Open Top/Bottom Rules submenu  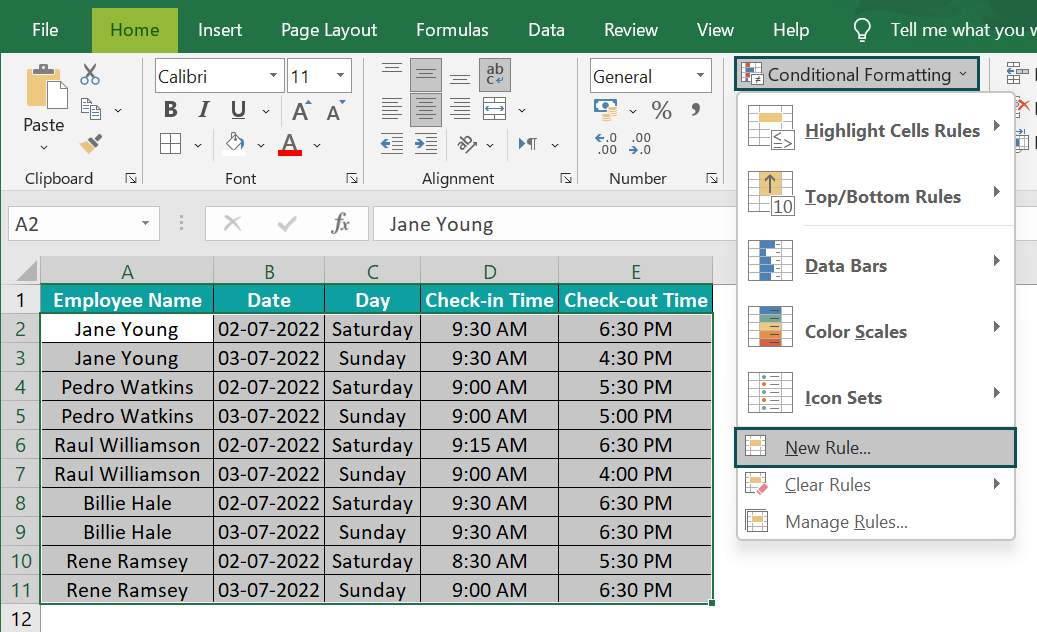(x=875, y=195)
